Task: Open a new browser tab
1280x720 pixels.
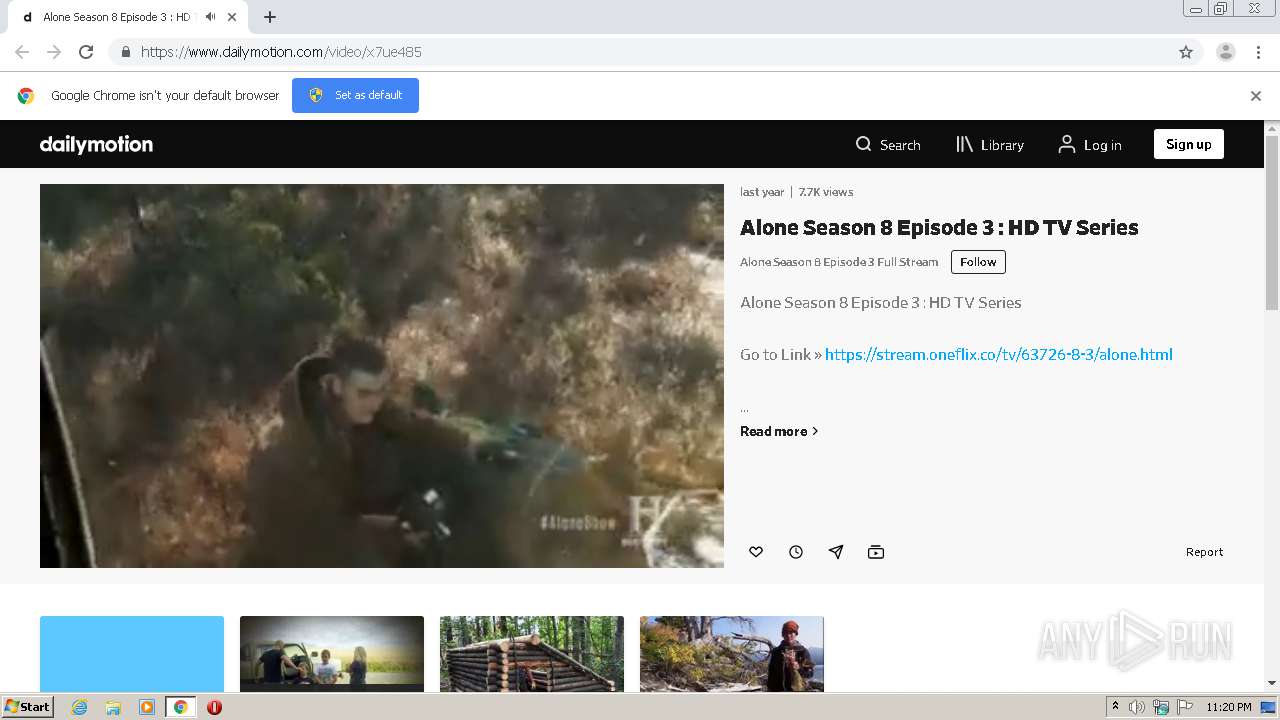Action: 270,17
